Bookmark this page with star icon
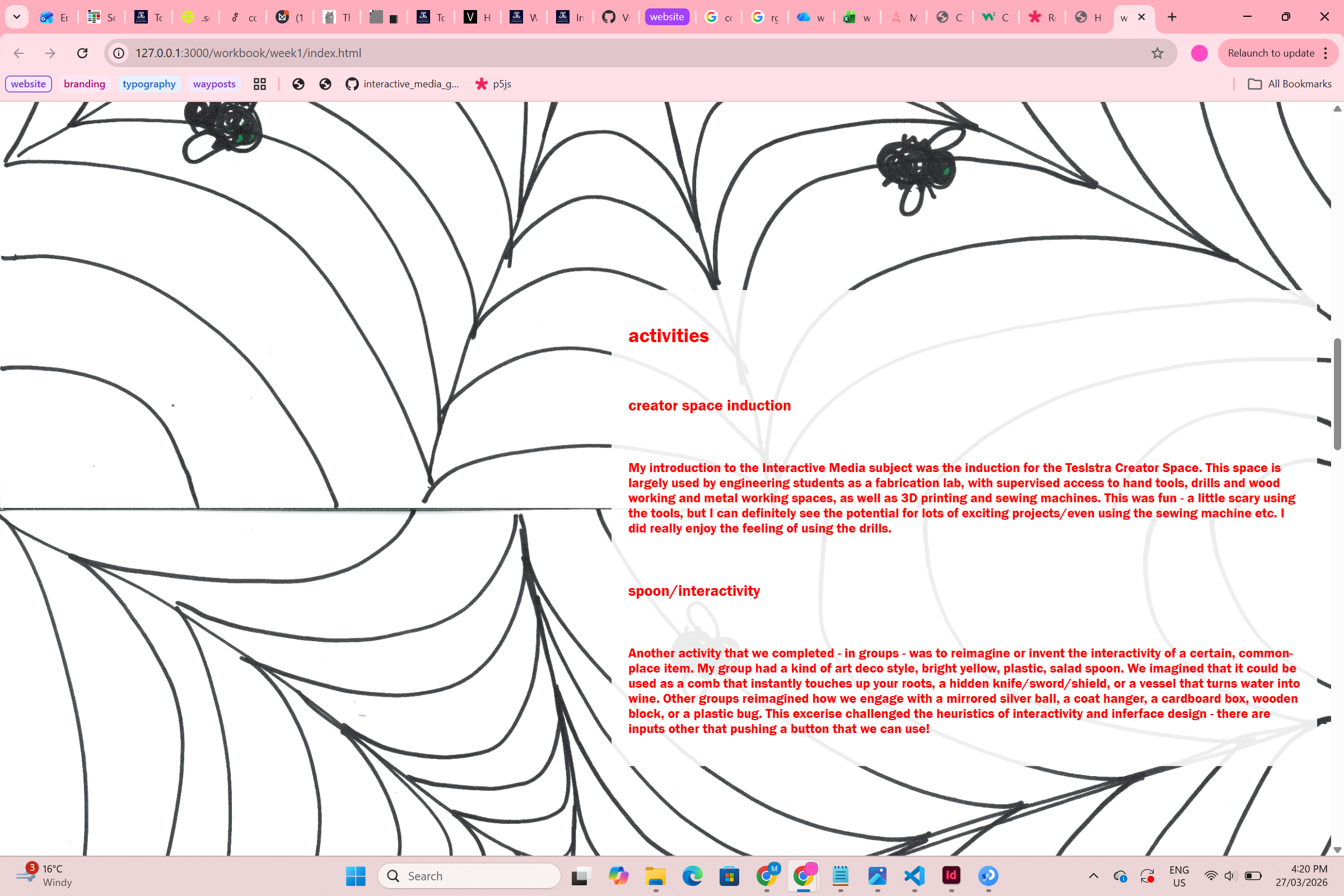The image size is (1344, 896). coord(1157,53)
